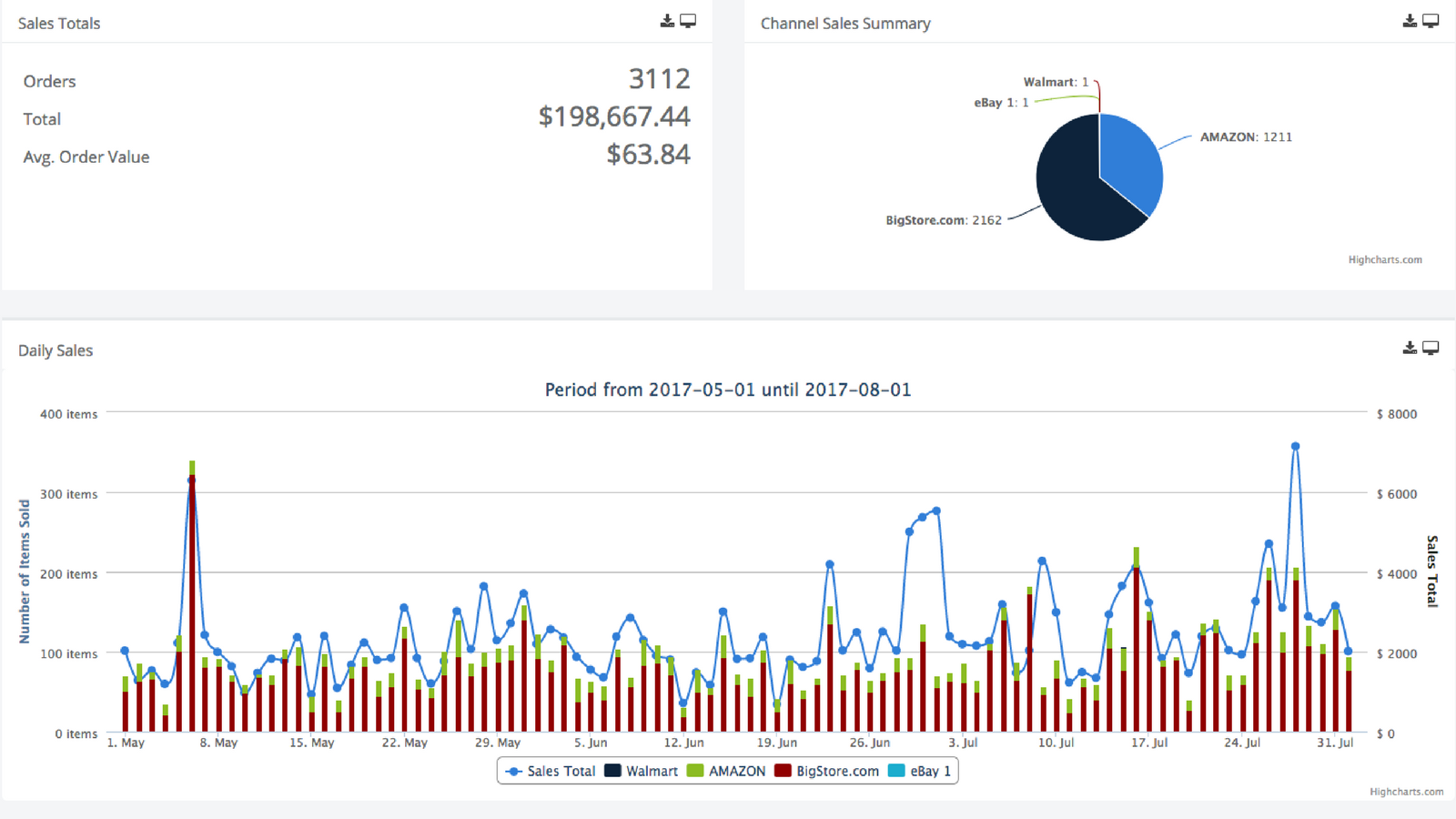Click the "BigStore.com: 2162" pie label
This screenshot has width=1456, height=819.
click(943, 220)
